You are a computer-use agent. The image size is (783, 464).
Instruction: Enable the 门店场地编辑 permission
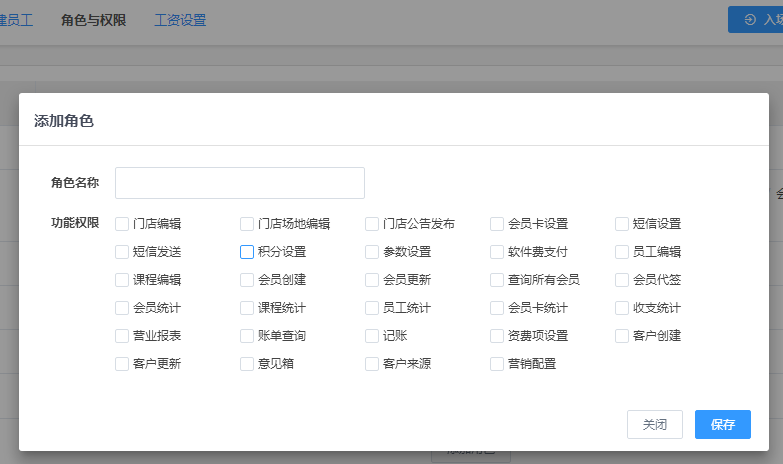point(247,224)
